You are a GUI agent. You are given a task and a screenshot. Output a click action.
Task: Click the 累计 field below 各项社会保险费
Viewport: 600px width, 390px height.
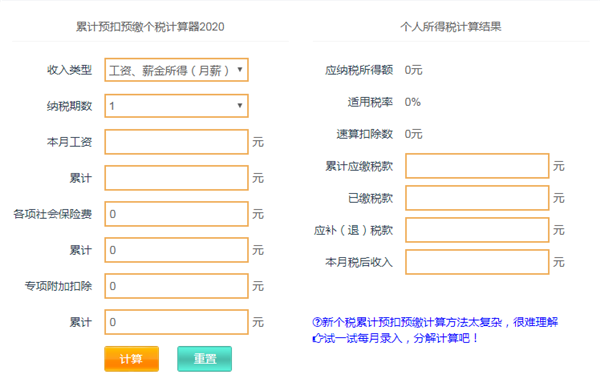pos(176,250)
